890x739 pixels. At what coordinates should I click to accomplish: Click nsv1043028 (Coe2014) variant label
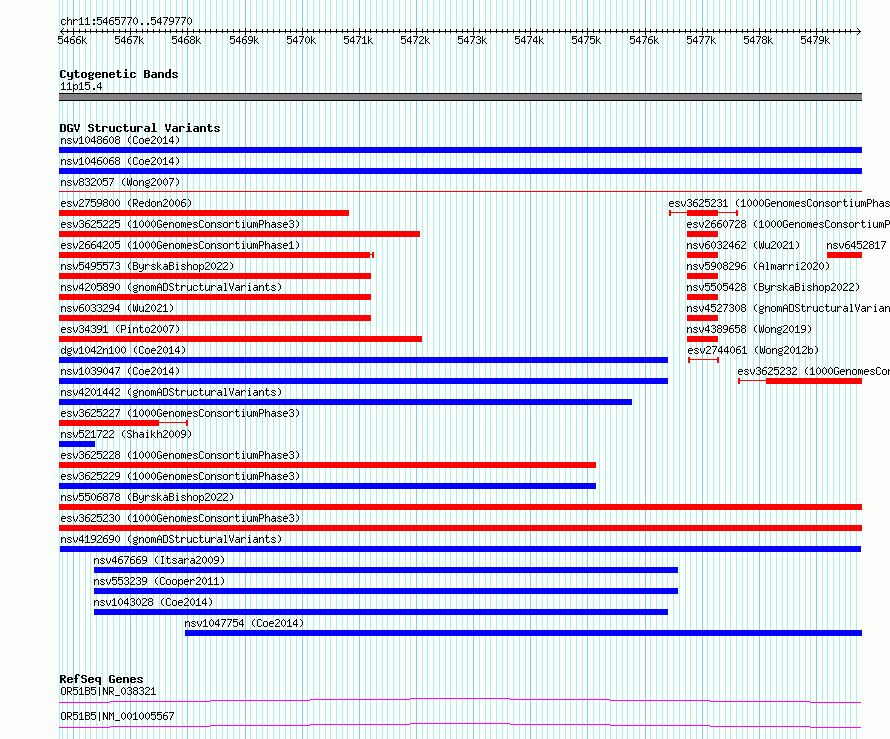tap(153, 602)
